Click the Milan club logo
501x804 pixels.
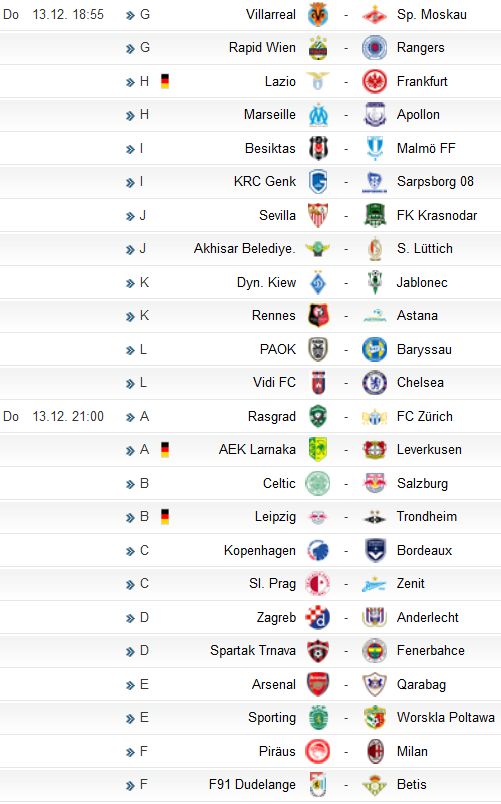tap(375, 752)
